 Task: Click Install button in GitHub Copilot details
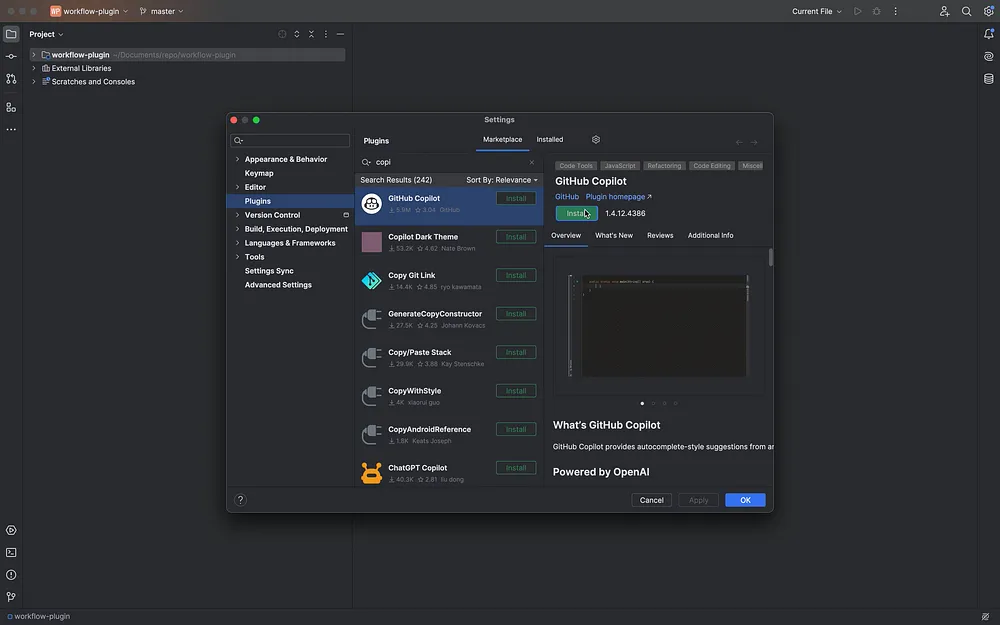(x=577, y=213)
